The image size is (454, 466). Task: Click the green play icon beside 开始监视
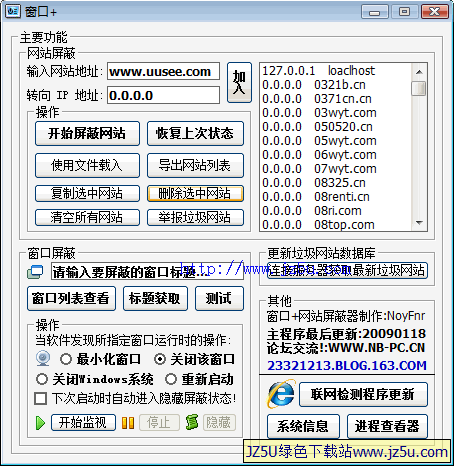40,423
